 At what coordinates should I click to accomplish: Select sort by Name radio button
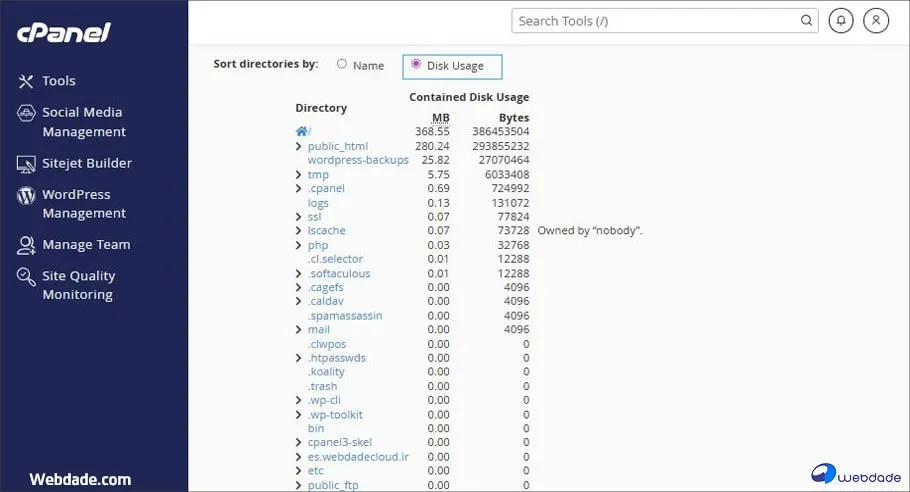(342, 64)
